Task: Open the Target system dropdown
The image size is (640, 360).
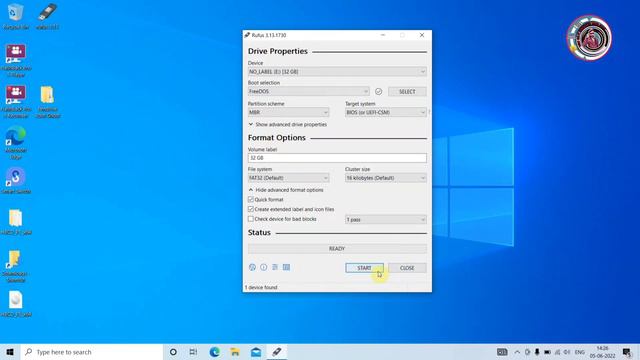Action: pos(386,112)
